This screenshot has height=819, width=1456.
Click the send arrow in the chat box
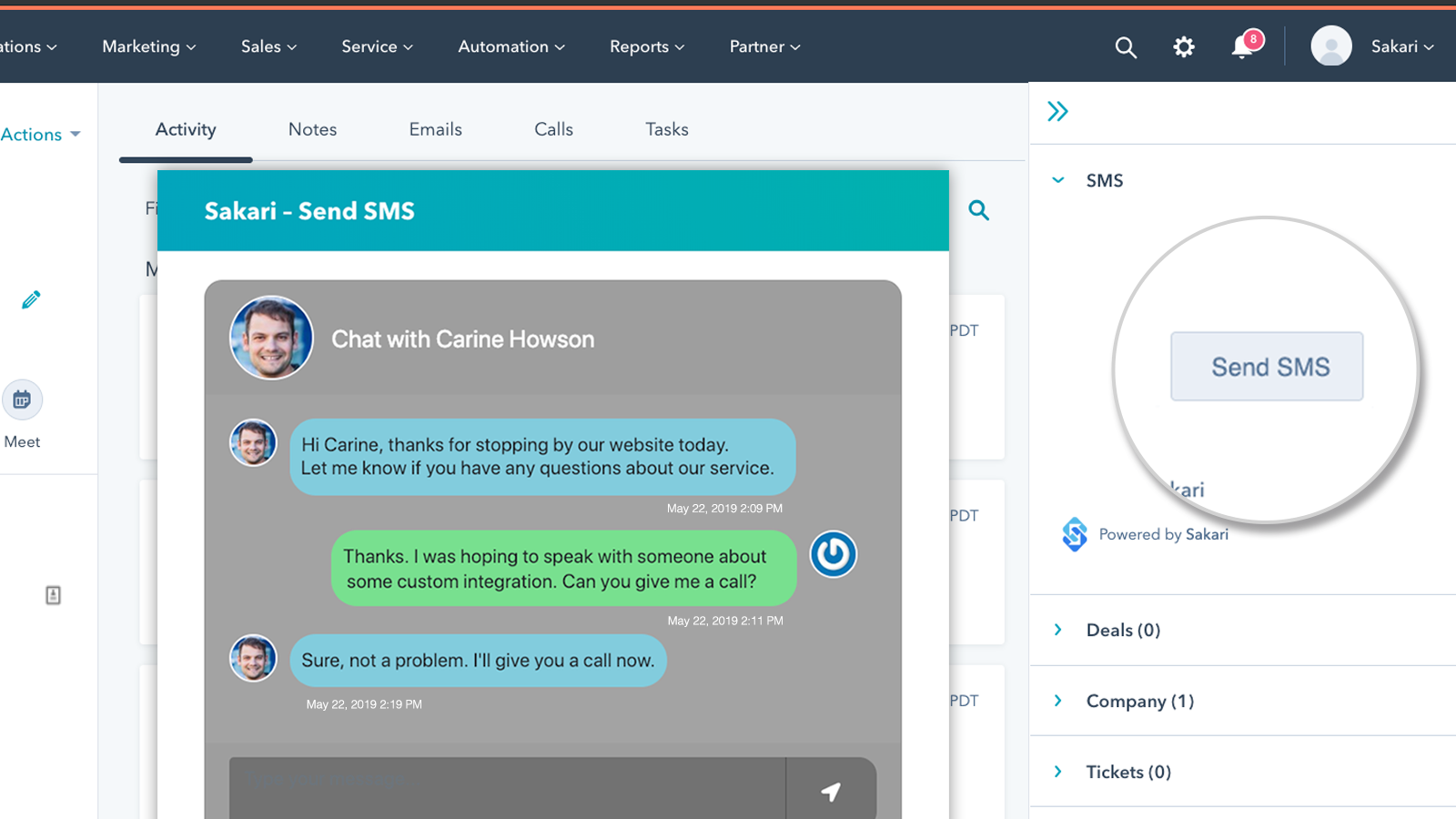[x=831, y=791]
